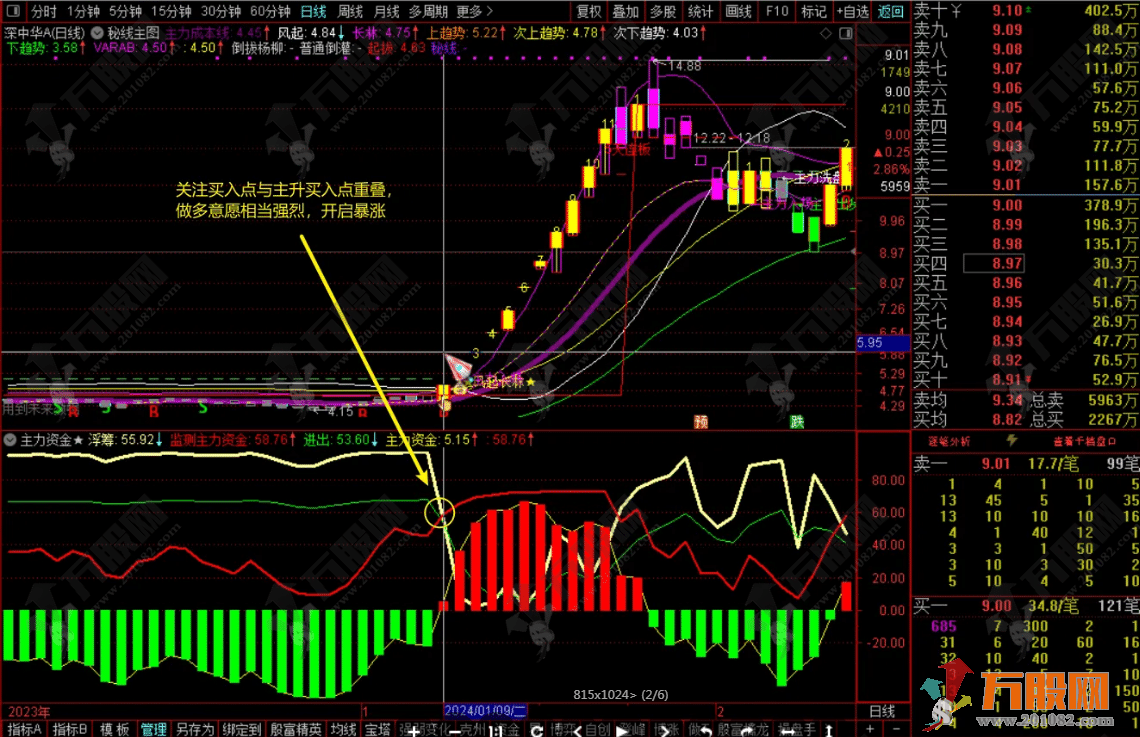Click the rotate-left undo arrow icon
Viewport: 1140px width, 737px height.
705,730
